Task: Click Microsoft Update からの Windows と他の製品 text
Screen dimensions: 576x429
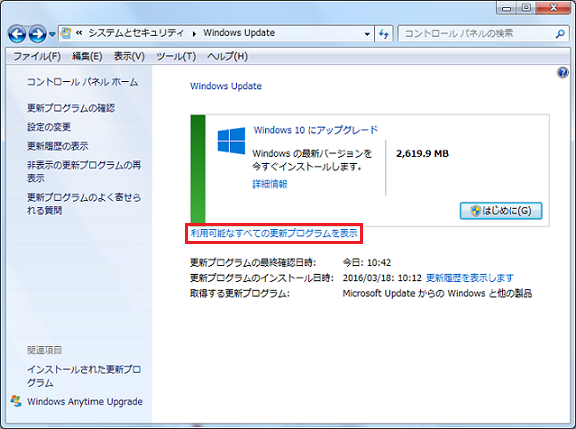Action: click(437, 293)
